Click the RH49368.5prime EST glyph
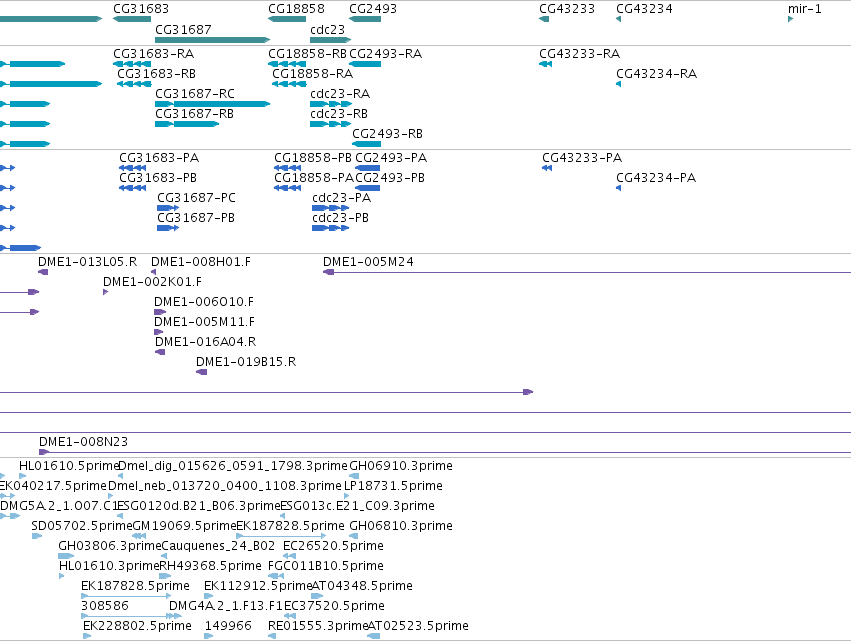 point(165,577)
